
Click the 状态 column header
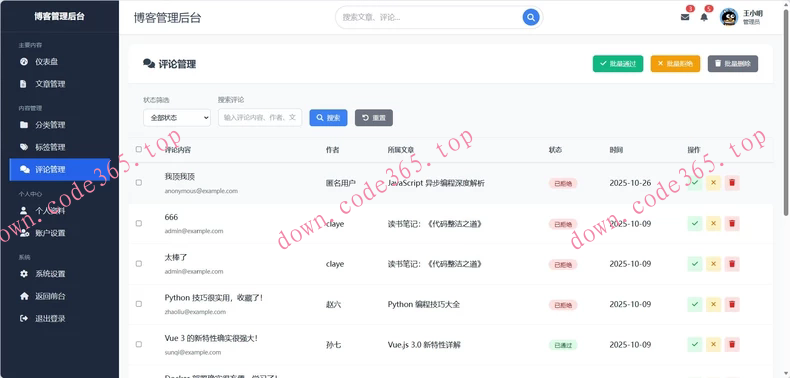555,150
